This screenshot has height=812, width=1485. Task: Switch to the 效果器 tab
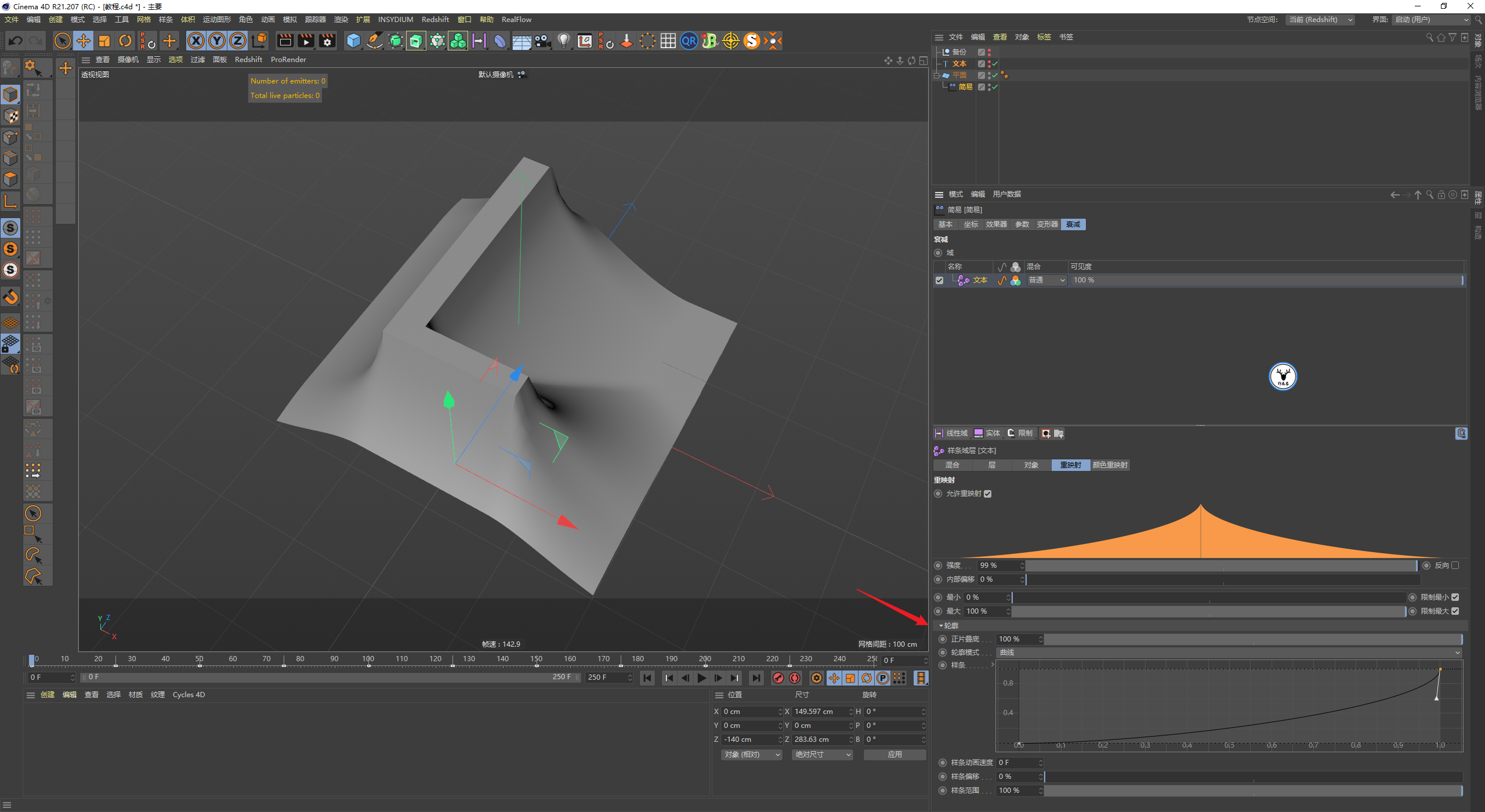996,224
